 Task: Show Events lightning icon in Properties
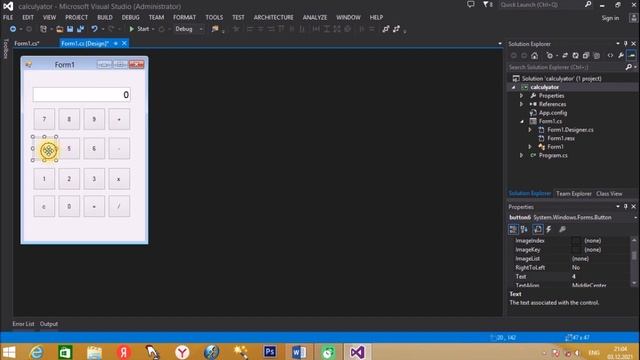[x=549, y=229]
